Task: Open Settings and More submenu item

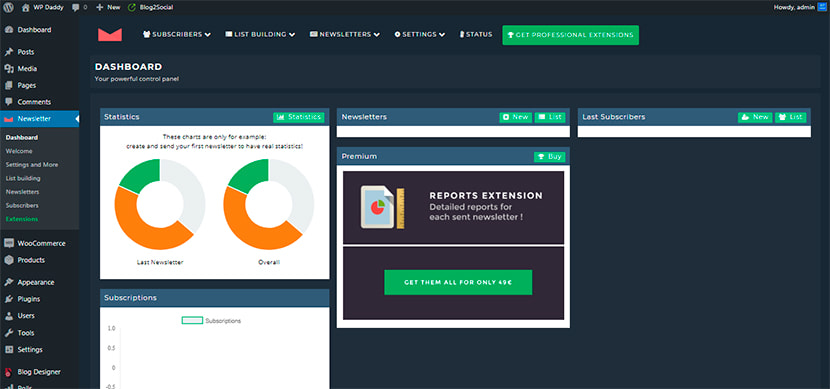Action: [x=32, y=165]
